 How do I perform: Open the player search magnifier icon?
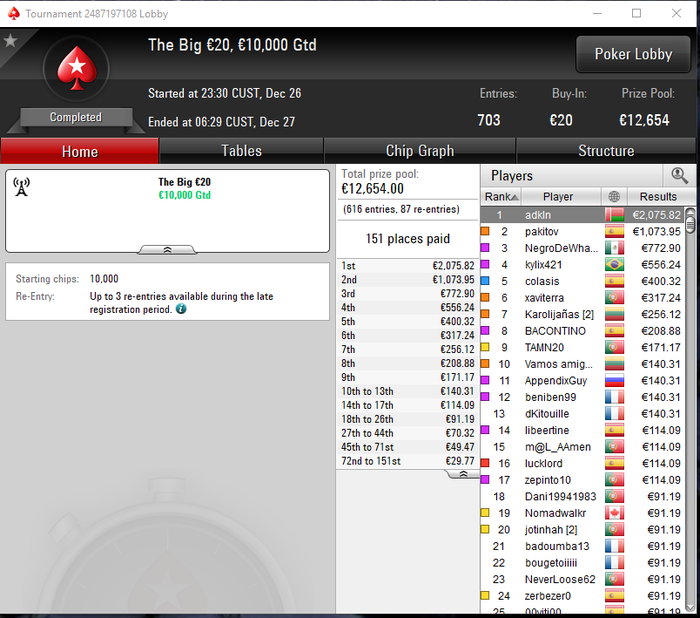679,175
